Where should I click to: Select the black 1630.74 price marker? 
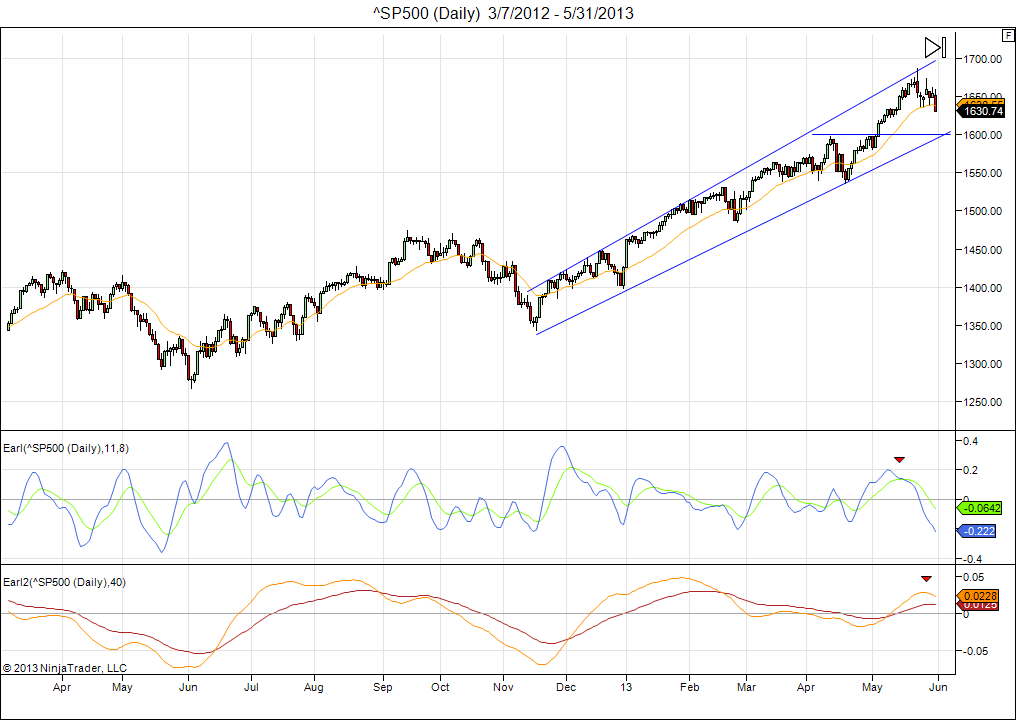click(x=983, y=112)
